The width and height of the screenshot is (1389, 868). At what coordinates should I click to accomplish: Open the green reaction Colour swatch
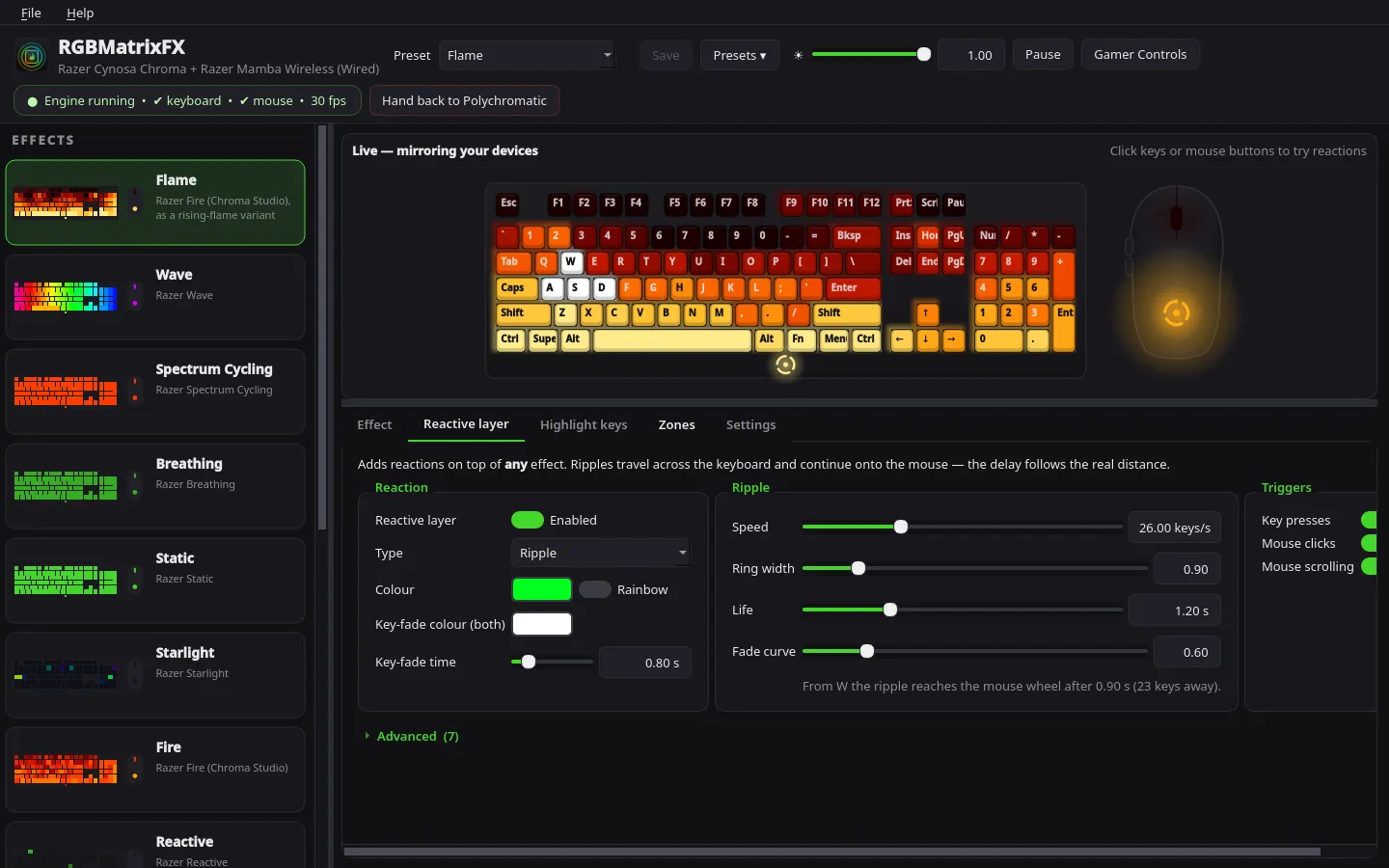click(x=542, y=589)
